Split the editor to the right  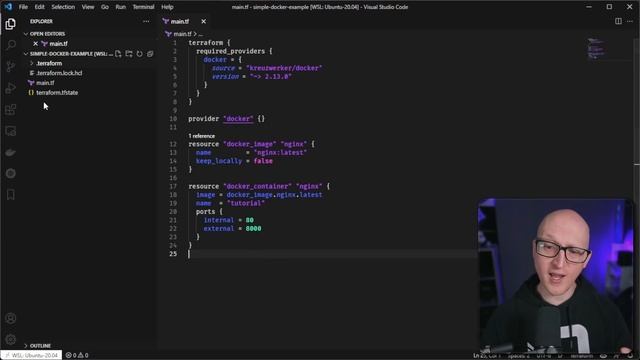click(x=618, y=21)
